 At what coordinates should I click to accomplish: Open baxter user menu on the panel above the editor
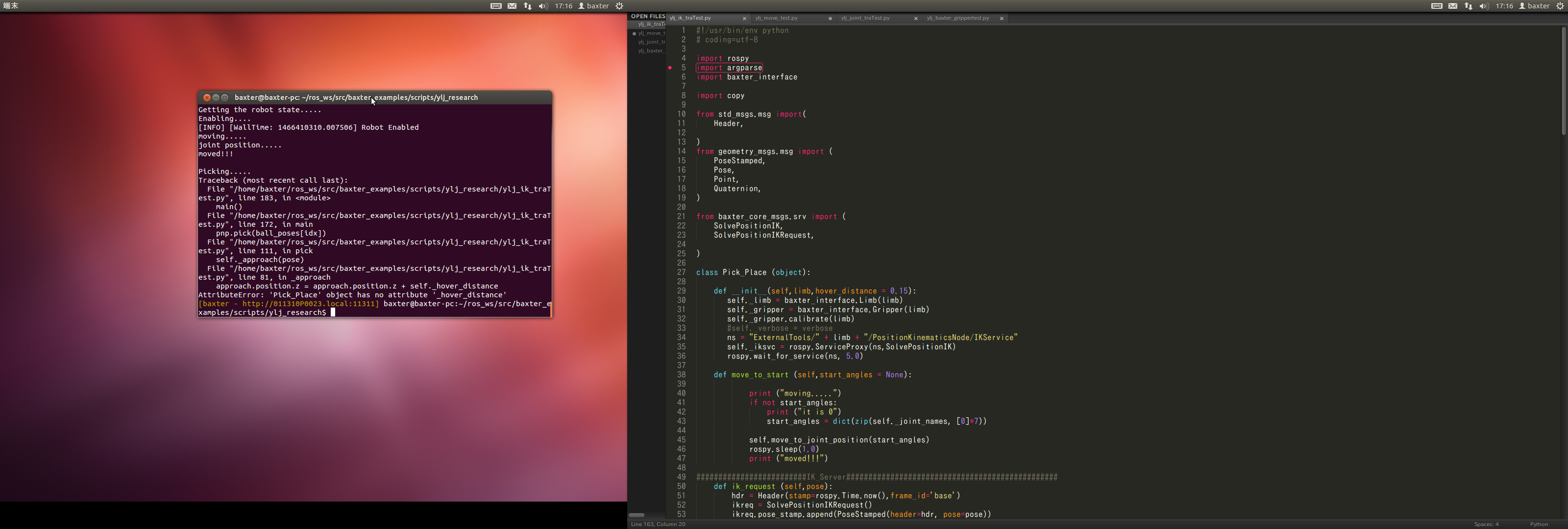(1535, 6)
